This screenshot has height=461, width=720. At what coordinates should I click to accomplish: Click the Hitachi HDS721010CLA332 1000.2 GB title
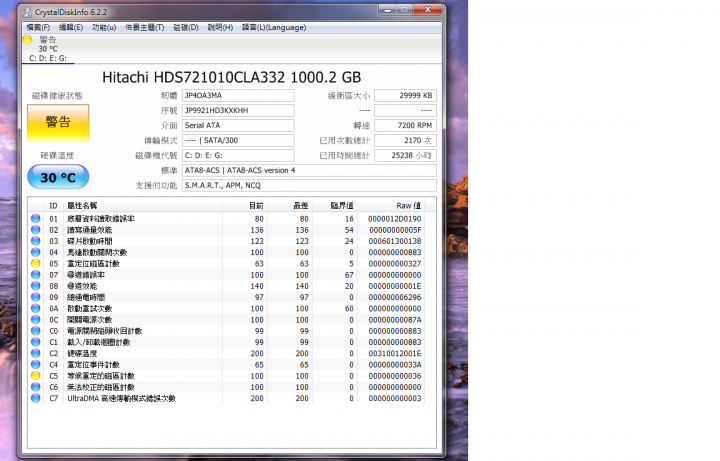click(x=231, y=77)
